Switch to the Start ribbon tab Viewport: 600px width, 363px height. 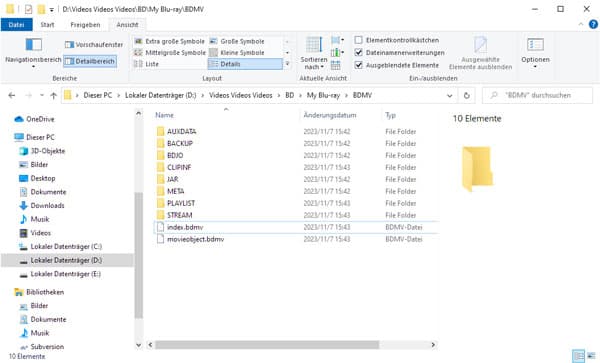[x=47, y=24]
